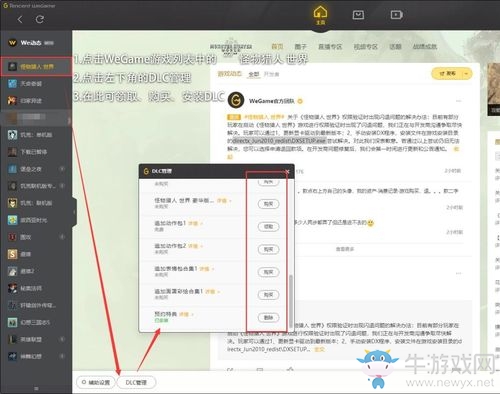This screenshot has height=394, width=500.
Task: Select the S icon game in sidebar
Action: point(12,254)
